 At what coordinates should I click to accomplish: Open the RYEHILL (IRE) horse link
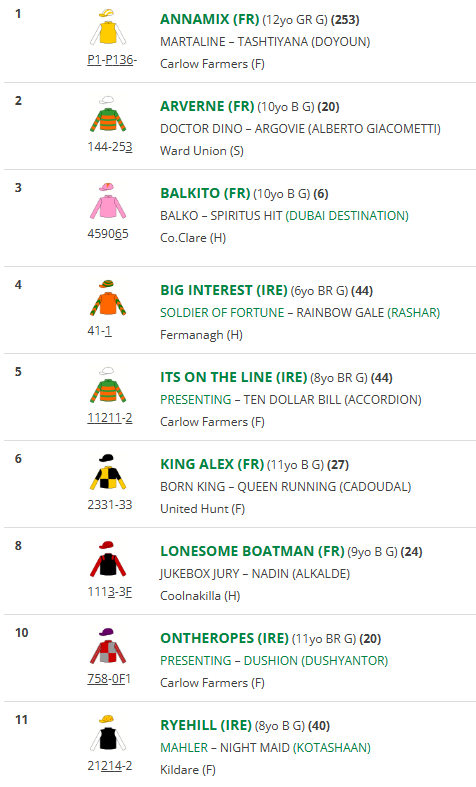click(x=206, y=725)
